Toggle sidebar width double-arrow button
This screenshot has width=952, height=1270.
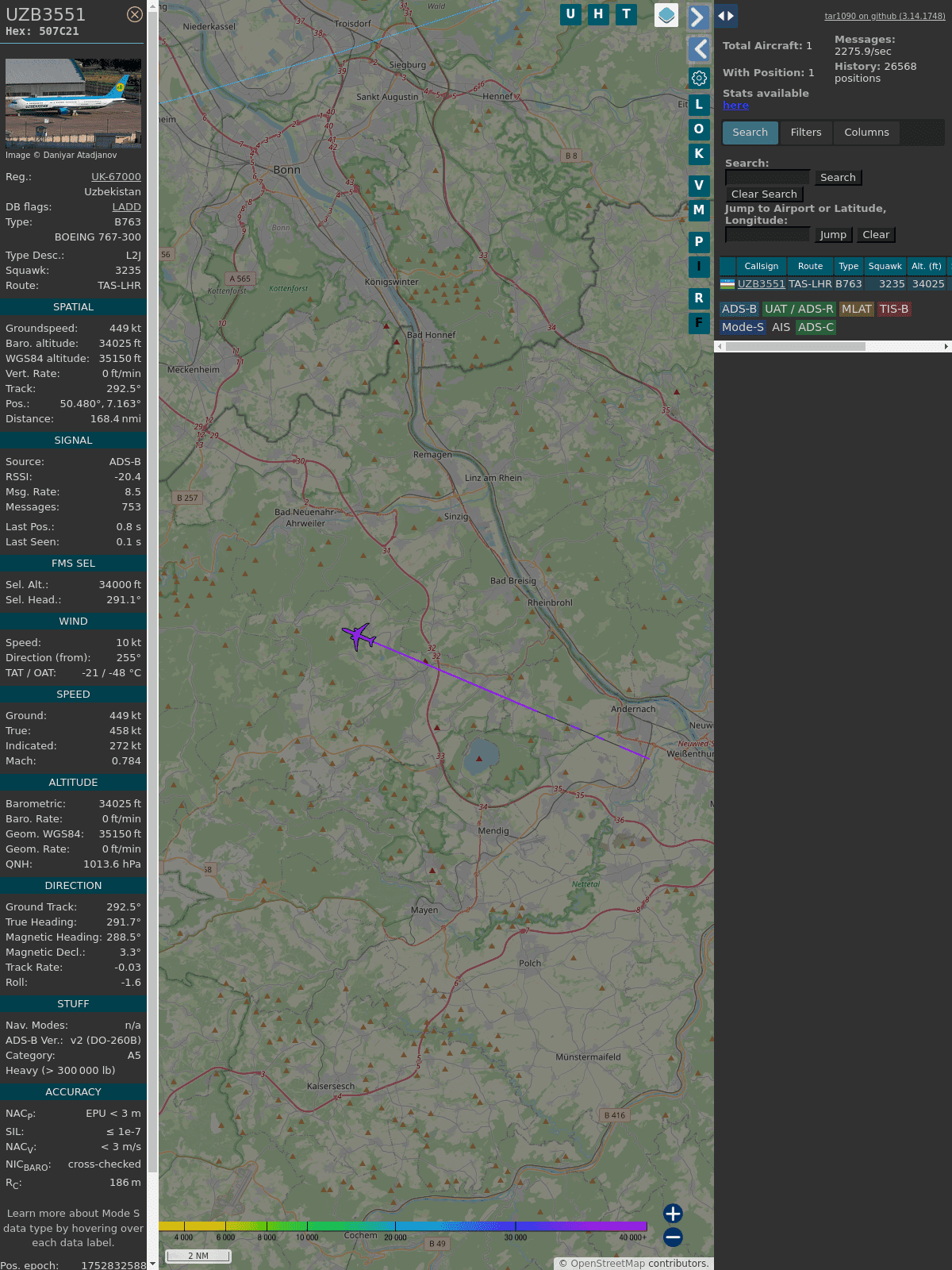point(726,15)
